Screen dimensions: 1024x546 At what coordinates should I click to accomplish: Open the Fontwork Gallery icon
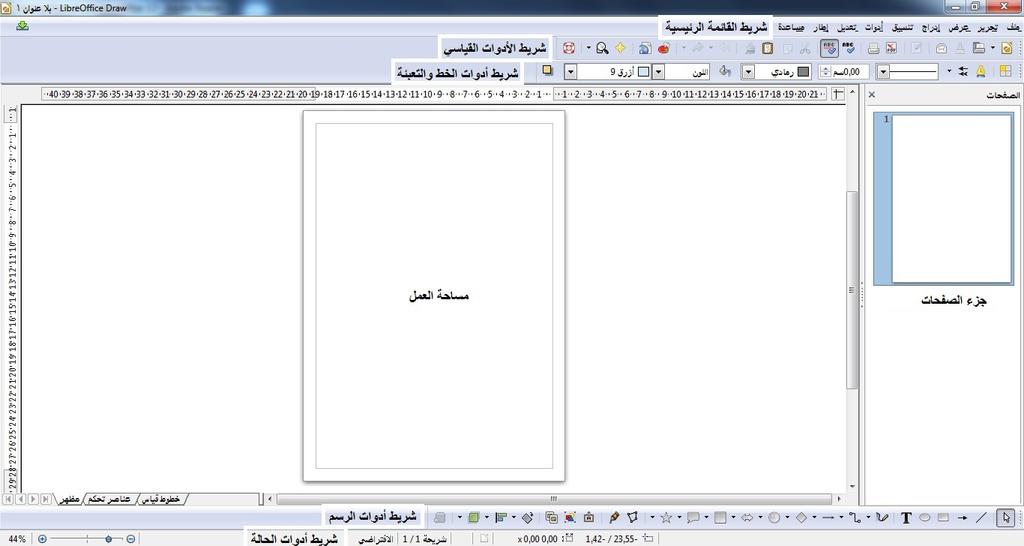tap(588, 517)
